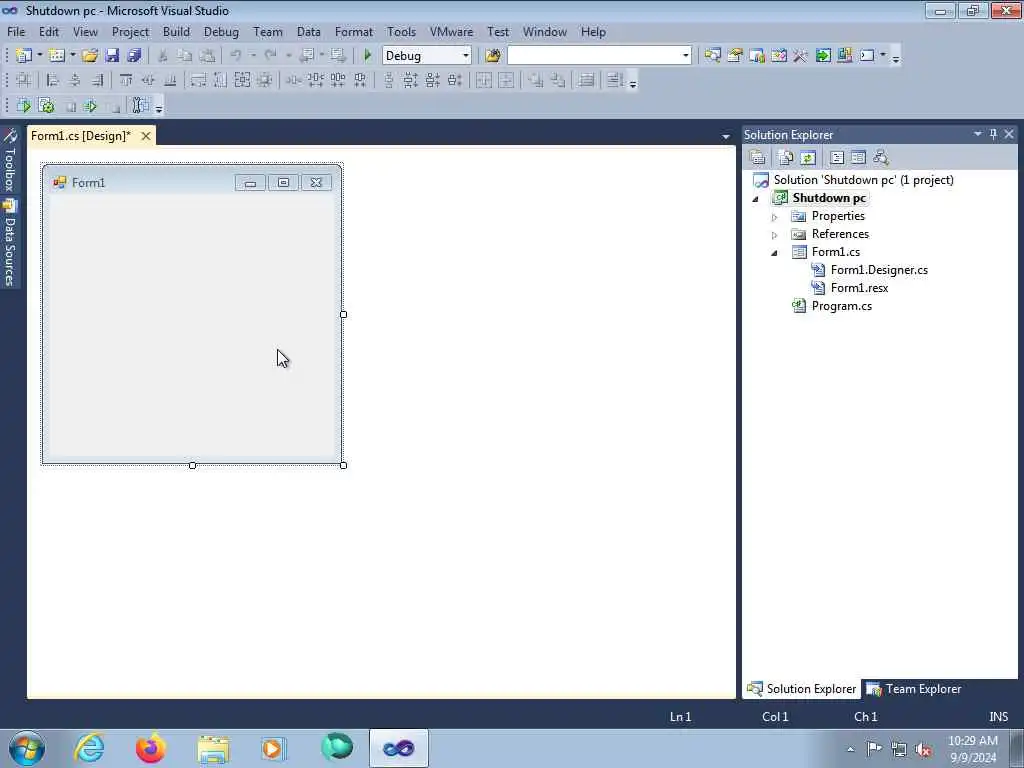Image resolution: width=1024 pixels, height=768 pixels.
Task: Click the Command Window toolbar icon
Action: click(867, 56)
